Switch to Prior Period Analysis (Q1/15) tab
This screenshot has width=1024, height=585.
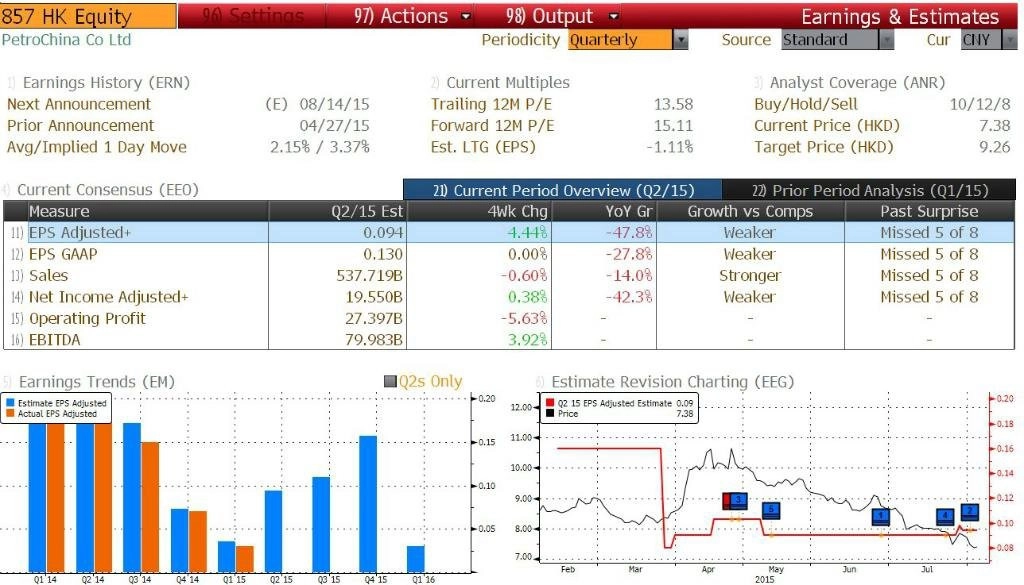point(869,190)
